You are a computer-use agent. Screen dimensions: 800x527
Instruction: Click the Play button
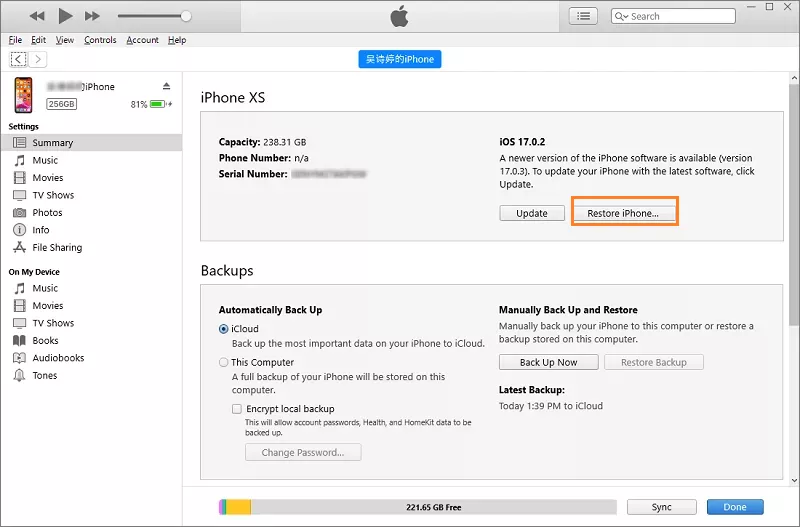click(65, 16)
